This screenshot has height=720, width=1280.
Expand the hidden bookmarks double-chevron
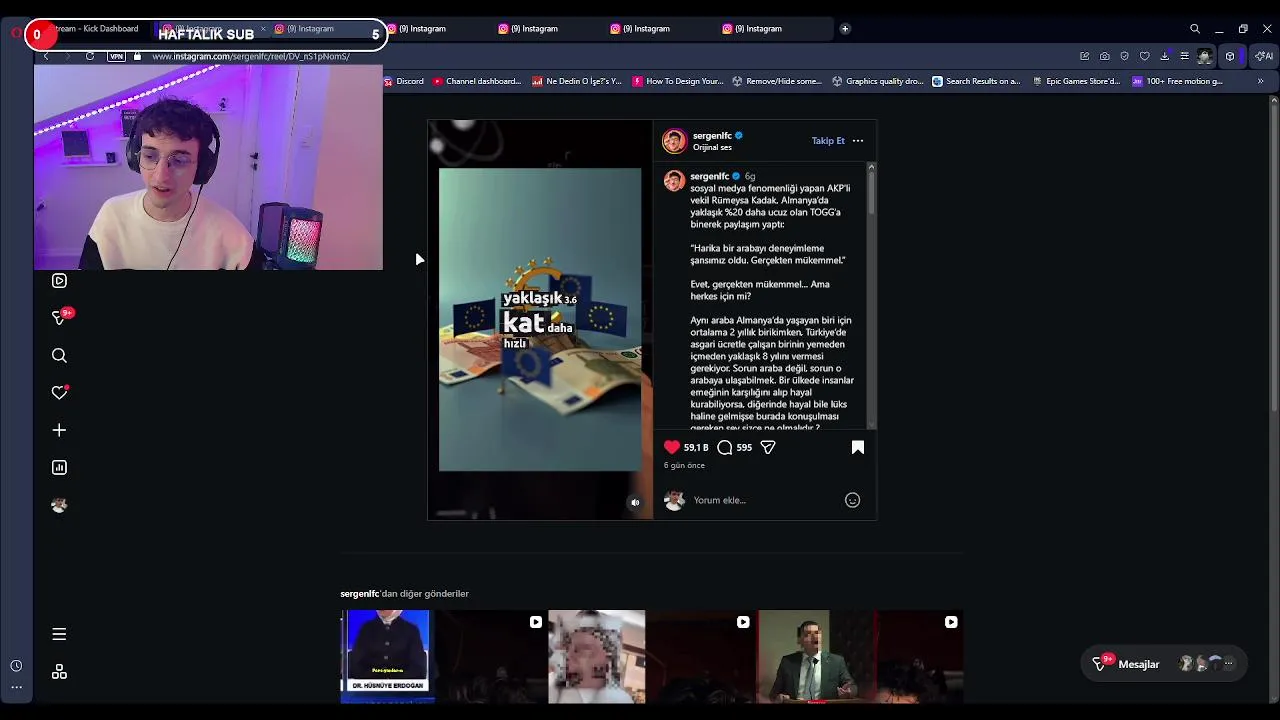tap(1260, 81)
